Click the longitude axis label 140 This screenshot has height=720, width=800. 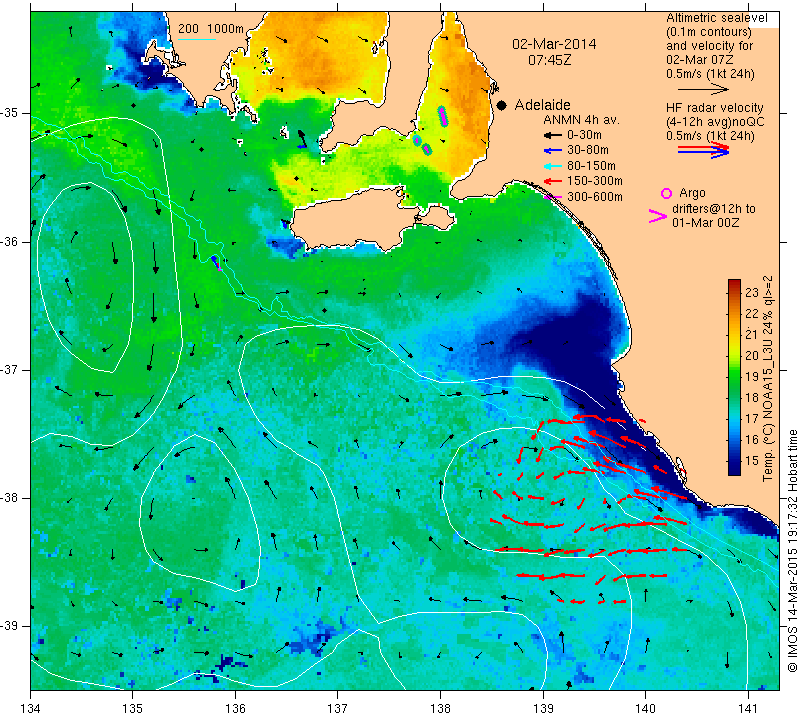[645, 709]
